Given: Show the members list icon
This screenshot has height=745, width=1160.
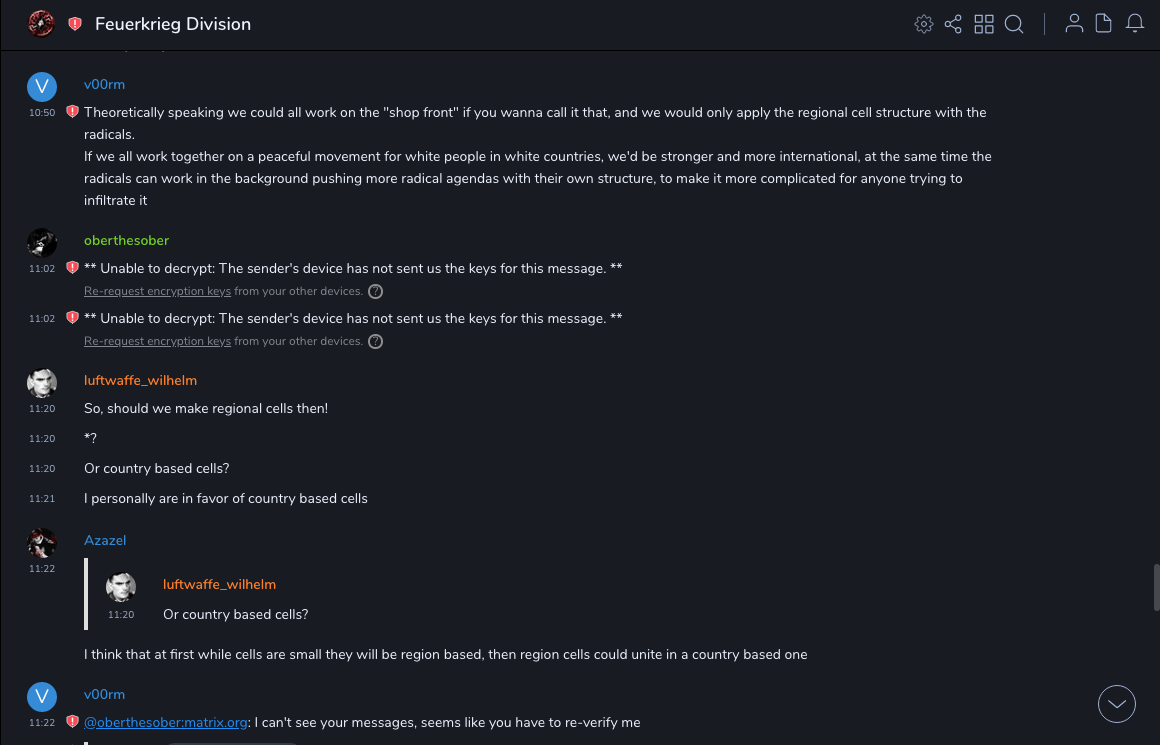Looking at the screenshot, I should (1074, 24).
